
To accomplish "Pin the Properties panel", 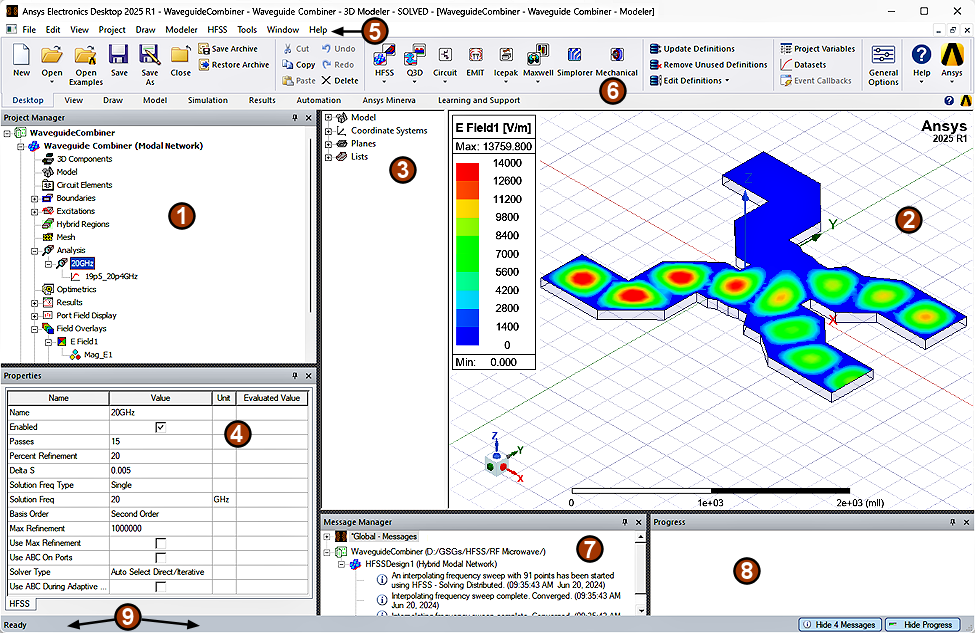I will [295, 376].
